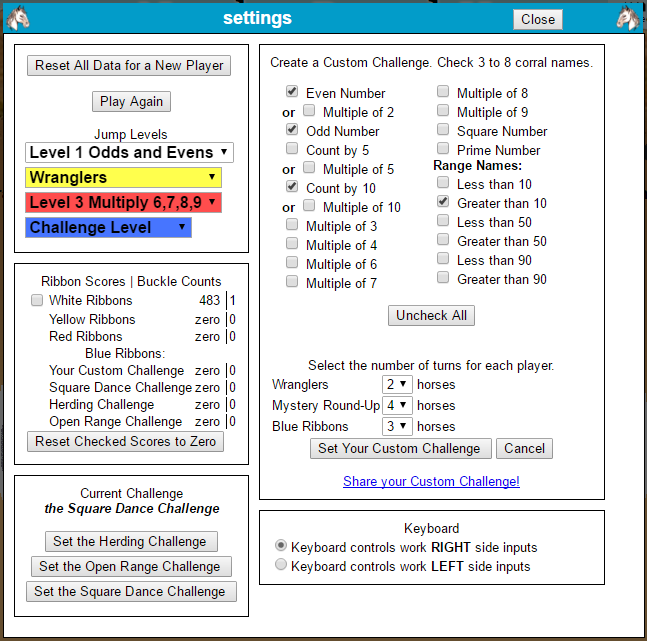Select keyboard controls LEFT side inputs

tap(281, 565)
